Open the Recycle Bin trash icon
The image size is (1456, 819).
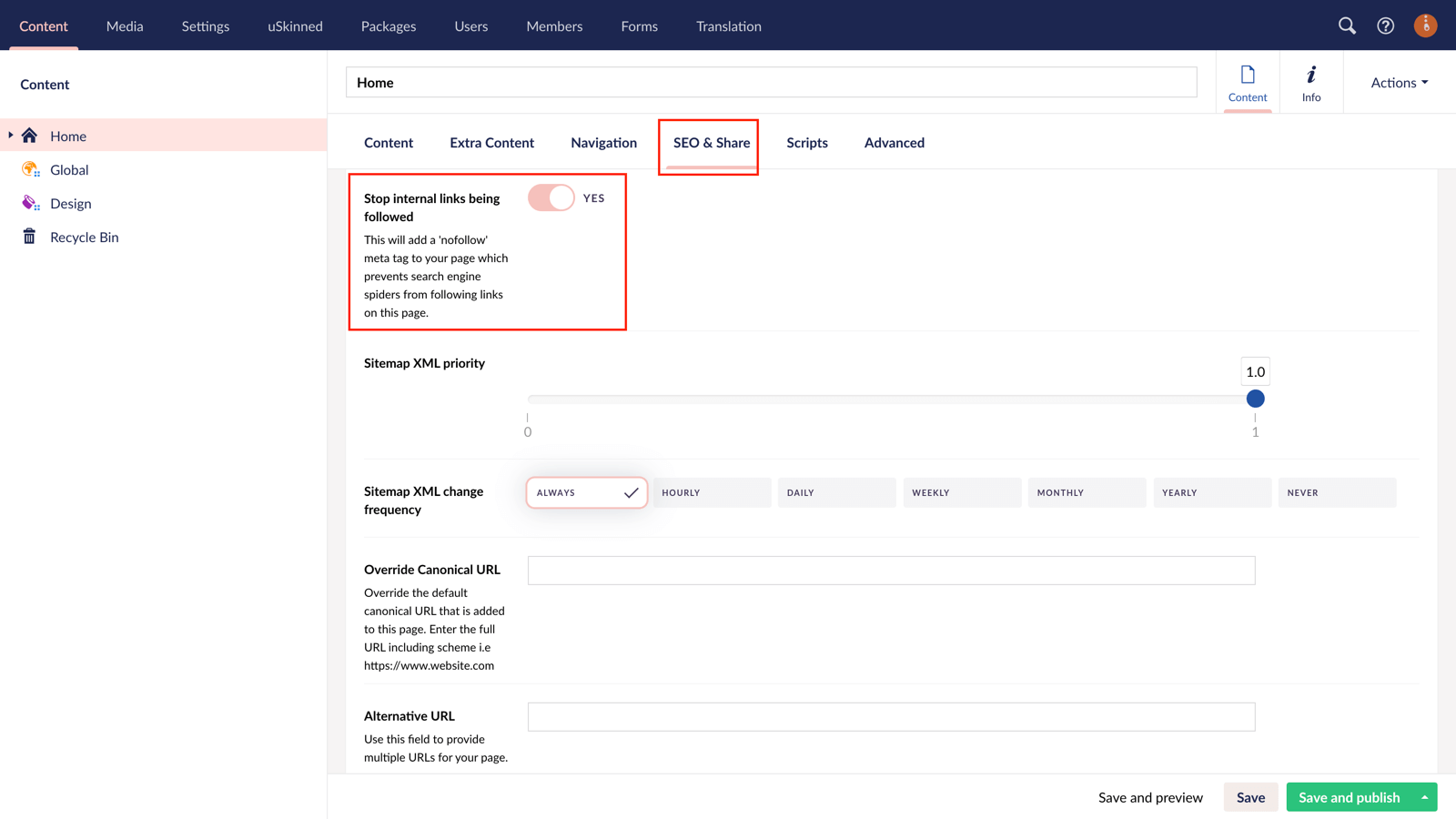coord(30,237)
